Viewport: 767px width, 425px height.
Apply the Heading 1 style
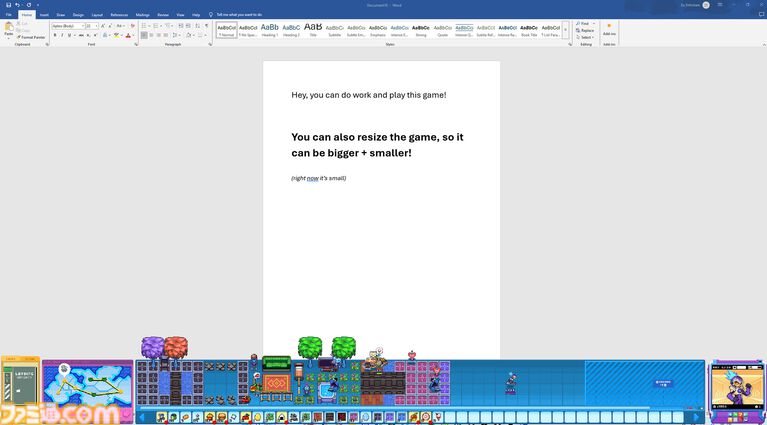[270, 29]
